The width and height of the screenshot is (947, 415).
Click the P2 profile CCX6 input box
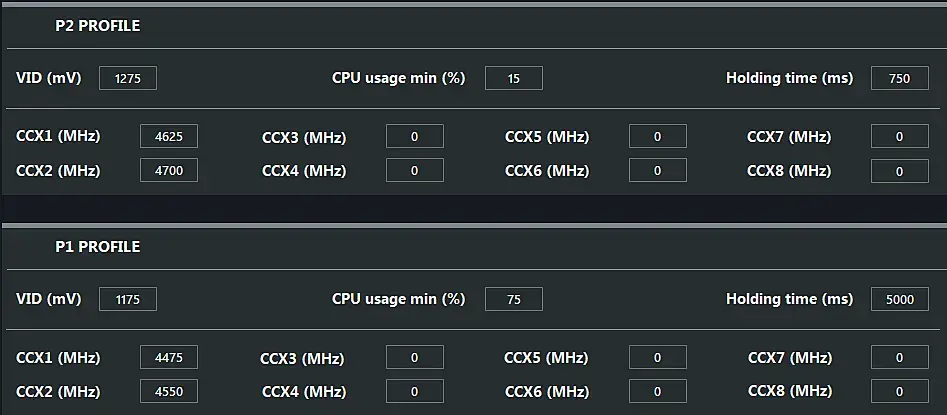(658, 171)
